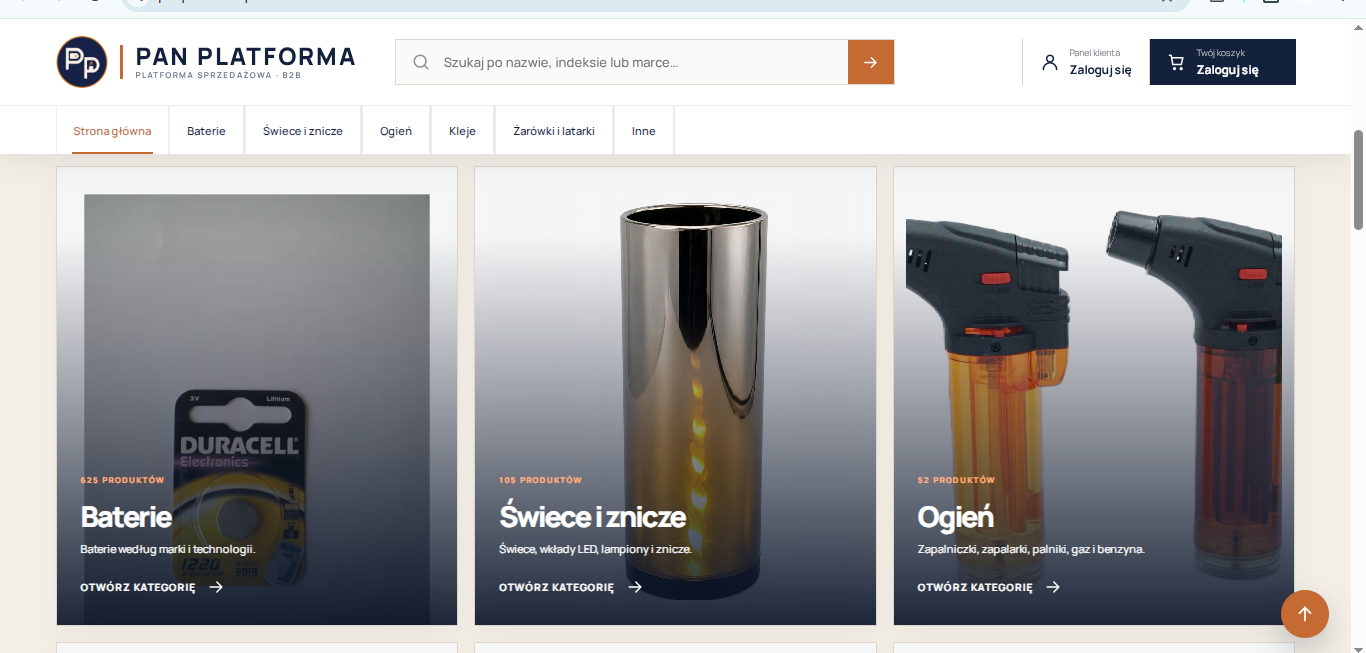
Task: Click the 'Platforma sprzedażowa · B2B' tagline
Action: point(218,76)
